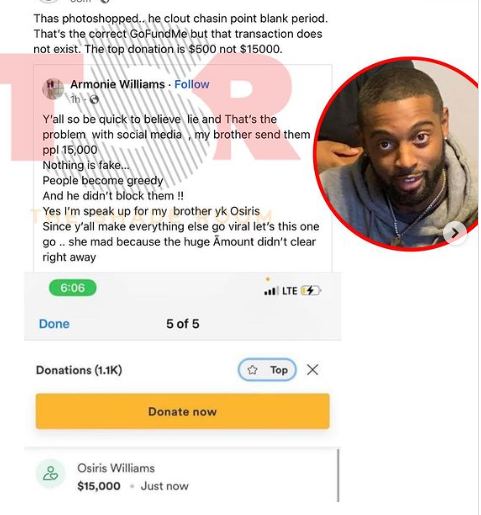Screen dimensions: 481x515
Task: Open Armonie Williams profile picture
Action: point(53,89)
